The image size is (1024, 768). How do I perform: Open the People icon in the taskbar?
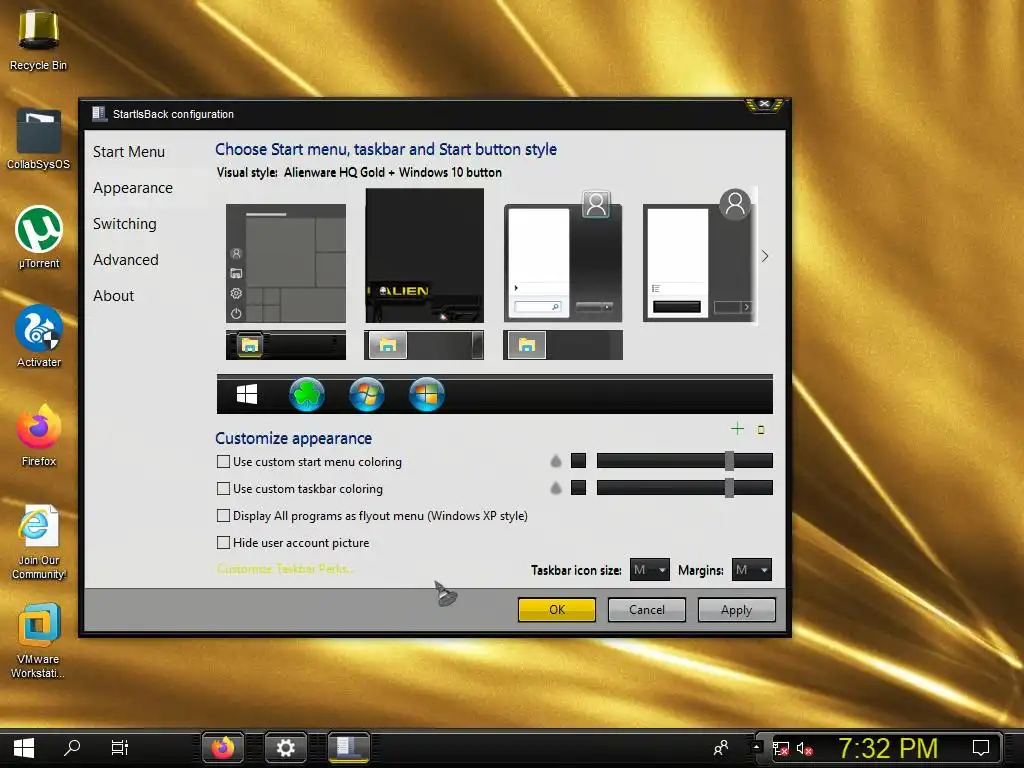[721, 748]
